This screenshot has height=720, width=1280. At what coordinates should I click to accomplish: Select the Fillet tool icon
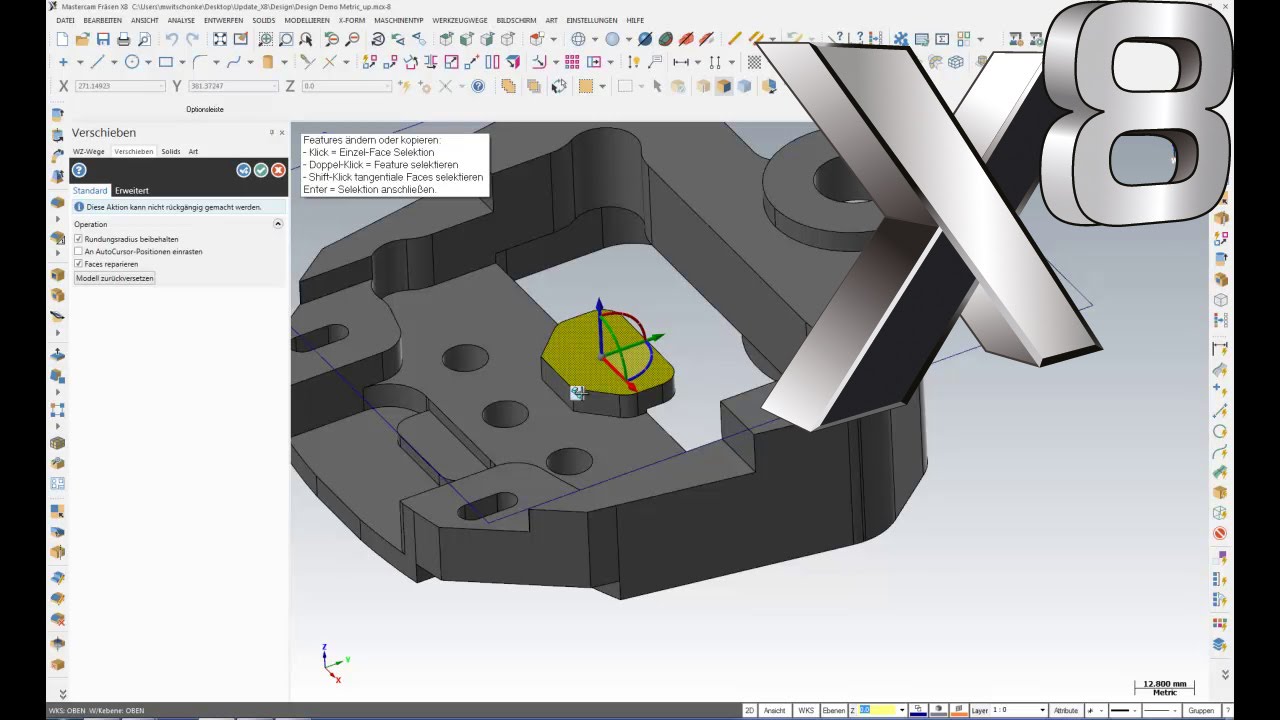(x=199, y=62)
